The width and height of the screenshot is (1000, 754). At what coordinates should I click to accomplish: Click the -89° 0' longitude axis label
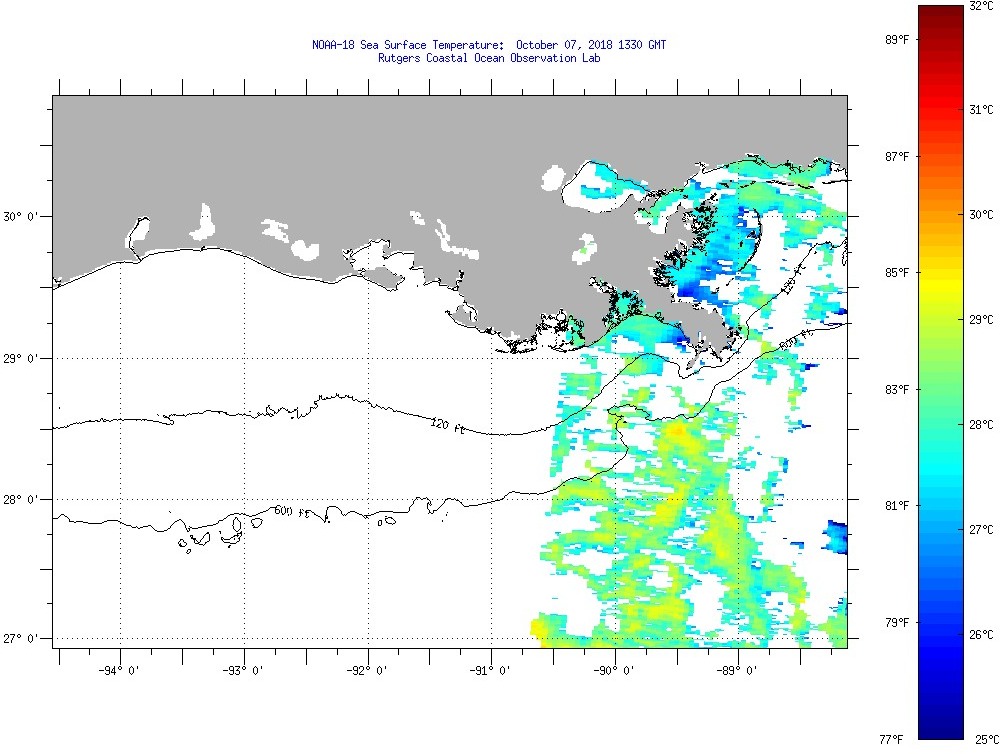(735, 671)
